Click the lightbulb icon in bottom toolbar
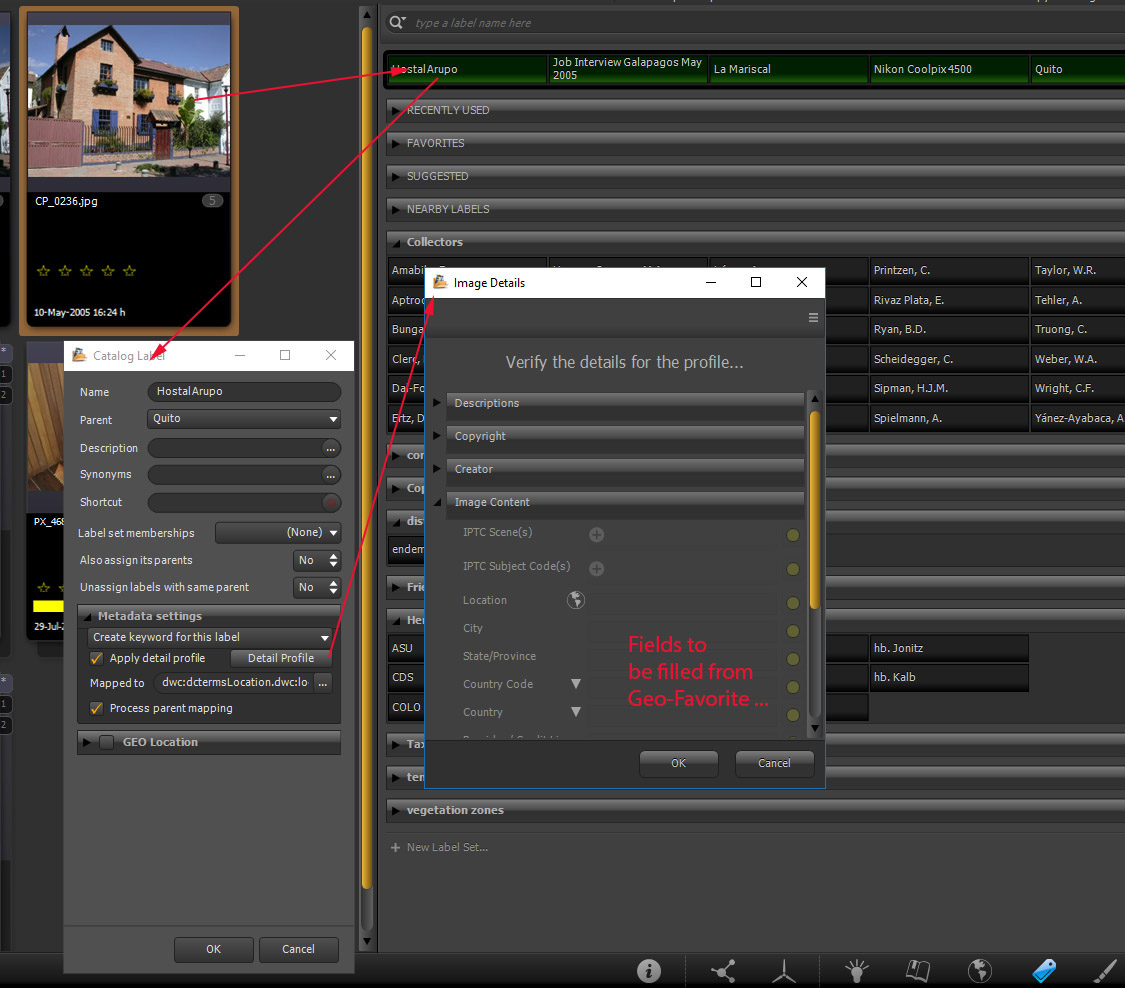This screenshot has height=988, width=1125. (856, 971)
